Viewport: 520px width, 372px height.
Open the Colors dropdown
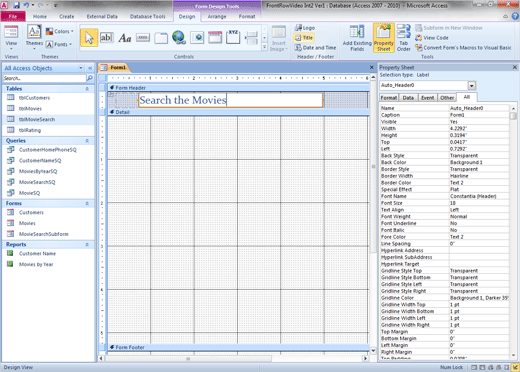coord(60,31)
